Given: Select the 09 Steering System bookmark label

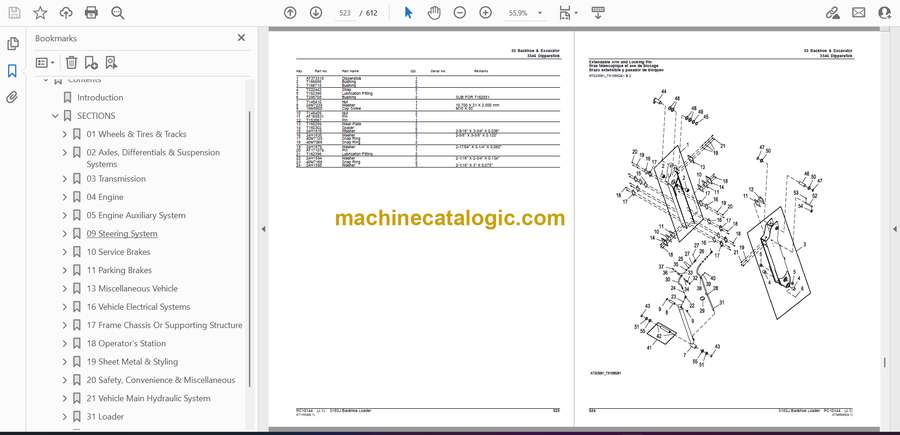Looking at the screenshot, I should point(122,234).
